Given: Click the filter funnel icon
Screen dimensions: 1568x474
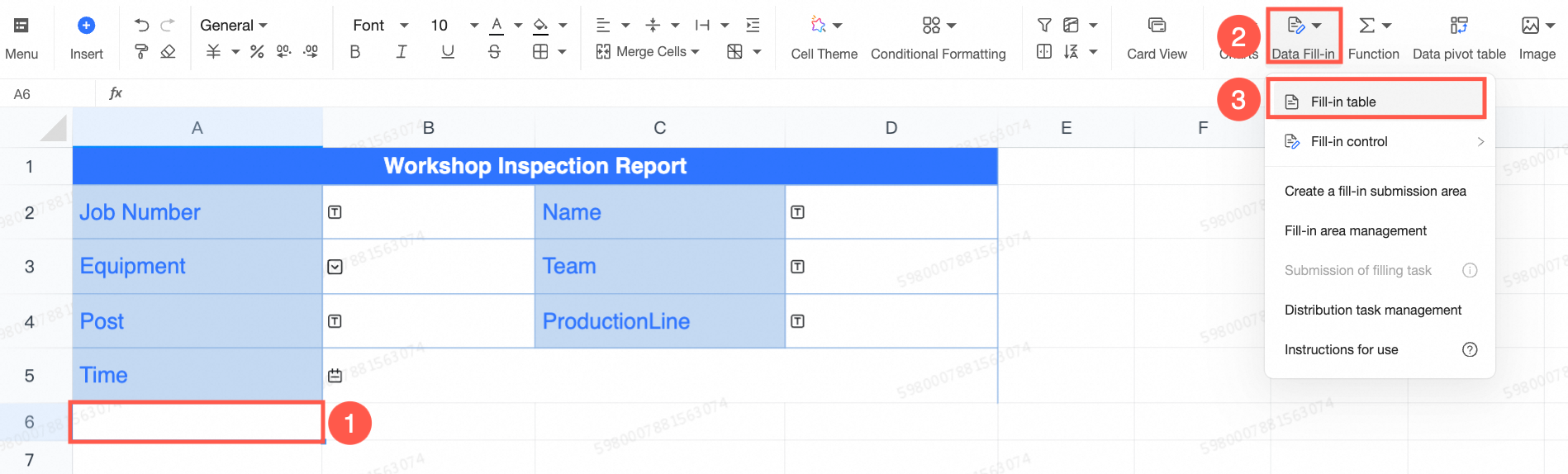Looking at the screenshot, I should tap(1044, 25).
